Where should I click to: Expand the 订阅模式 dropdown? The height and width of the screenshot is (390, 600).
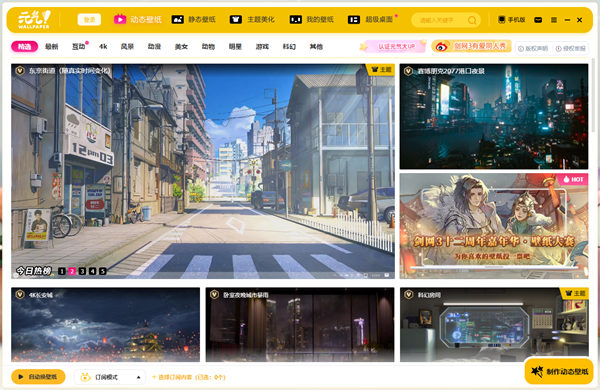pos(110,377)
